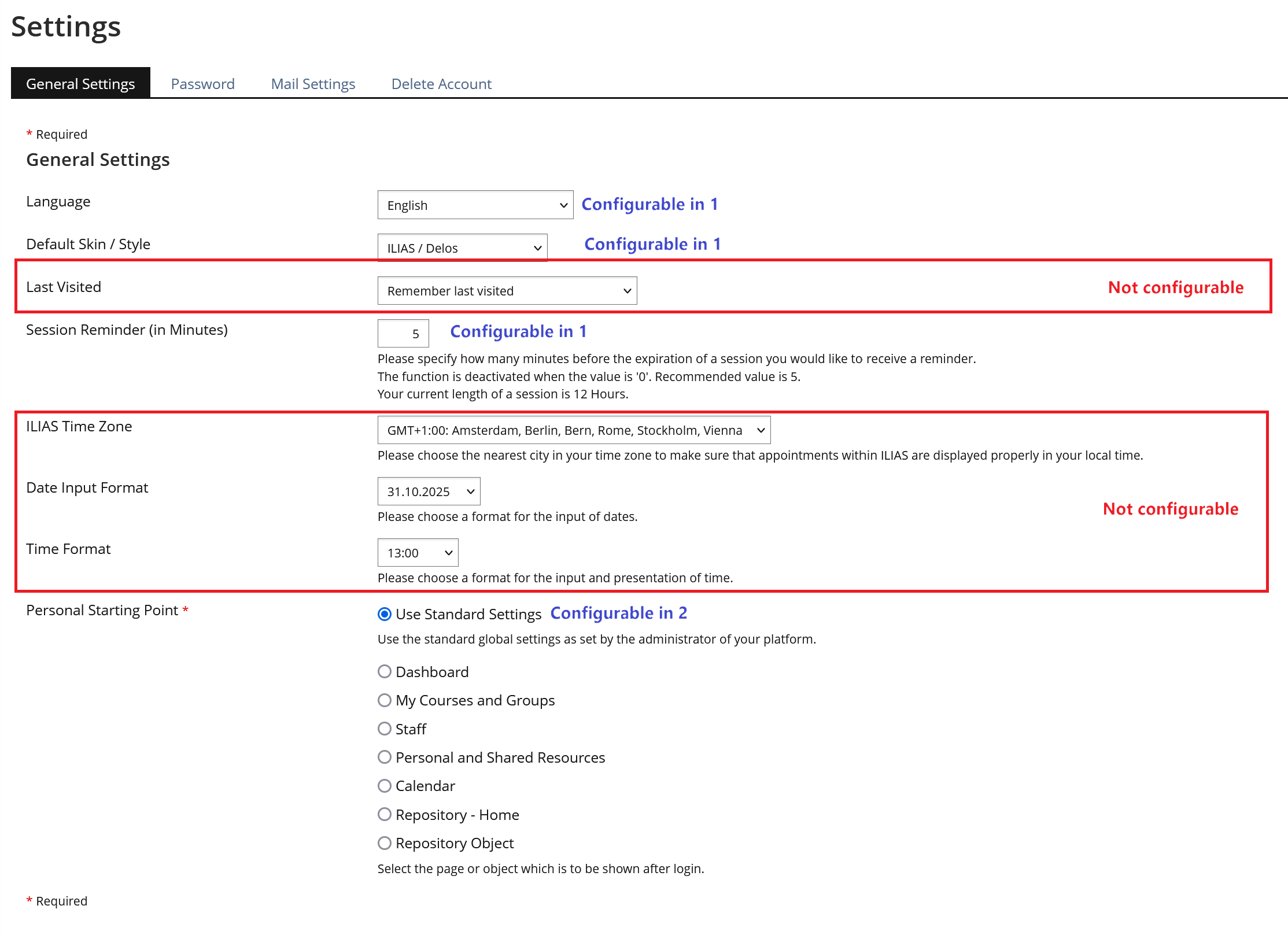Select Use Standard Settings radio button
Viewport: 1288px width, 935px height.
pyautogui.click(x=385, y=614)
